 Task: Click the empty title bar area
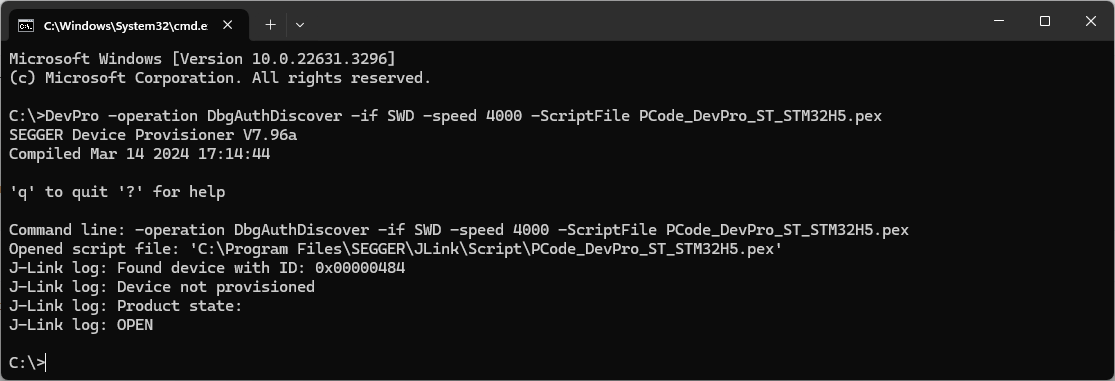coord(640,21)
